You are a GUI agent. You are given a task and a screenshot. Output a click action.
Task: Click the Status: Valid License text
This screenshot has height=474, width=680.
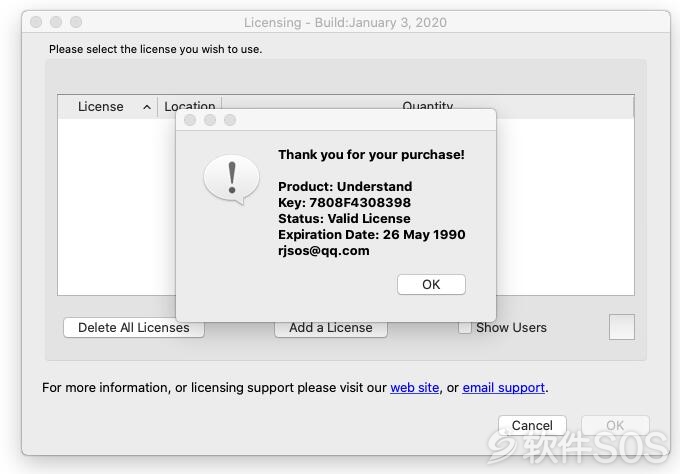pos(344,219)
